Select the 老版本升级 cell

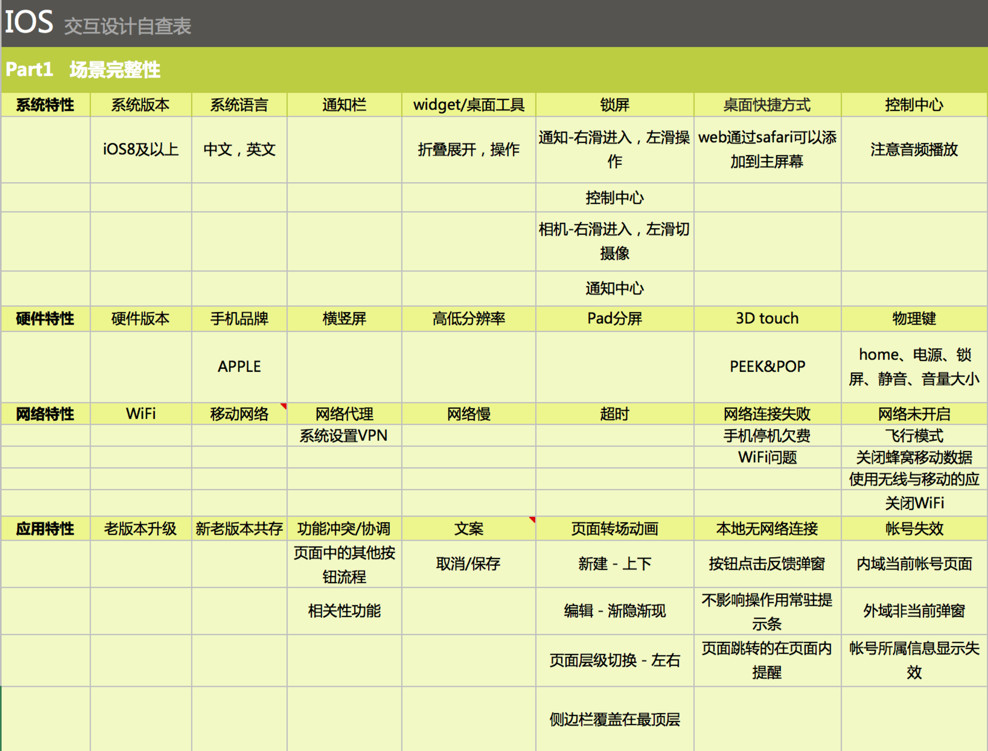coord(141,529)
